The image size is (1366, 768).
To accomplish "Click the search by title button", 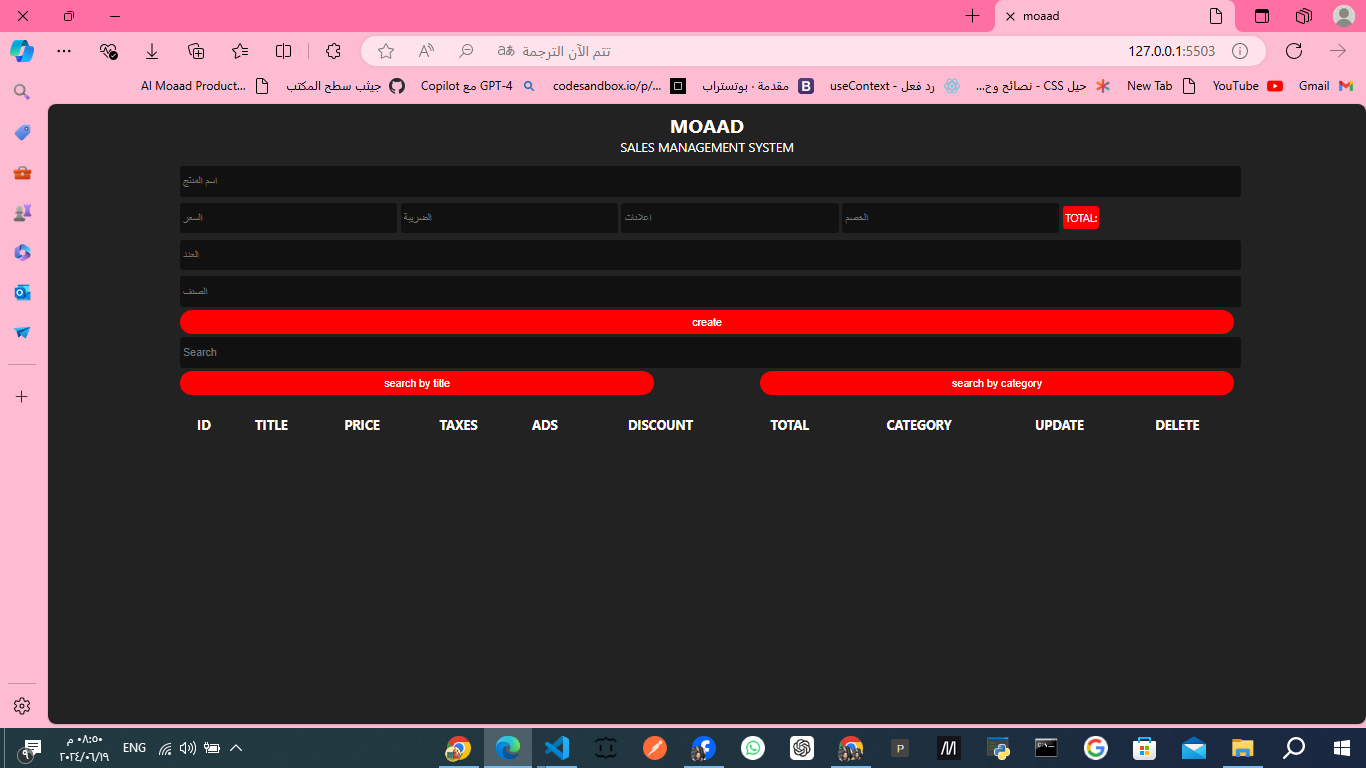I will coord(416,383).
